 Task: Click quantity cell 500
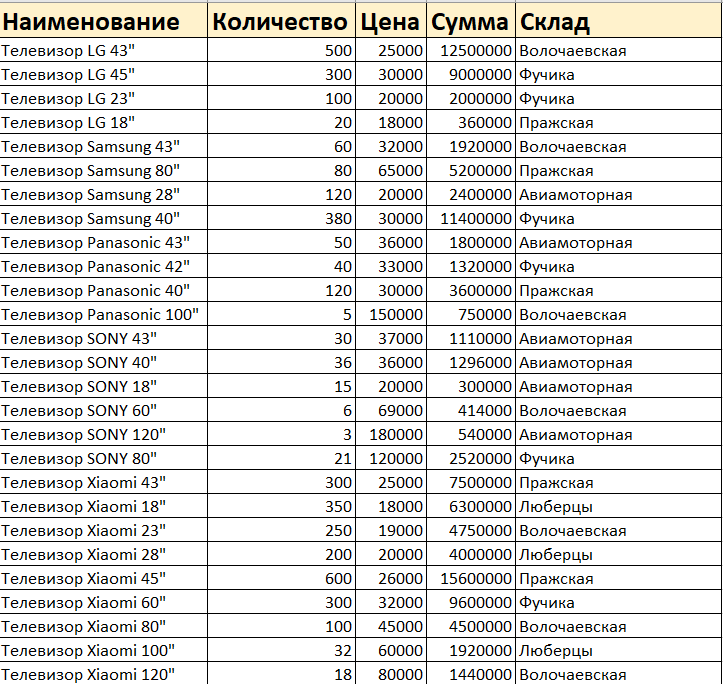(281, 50)
